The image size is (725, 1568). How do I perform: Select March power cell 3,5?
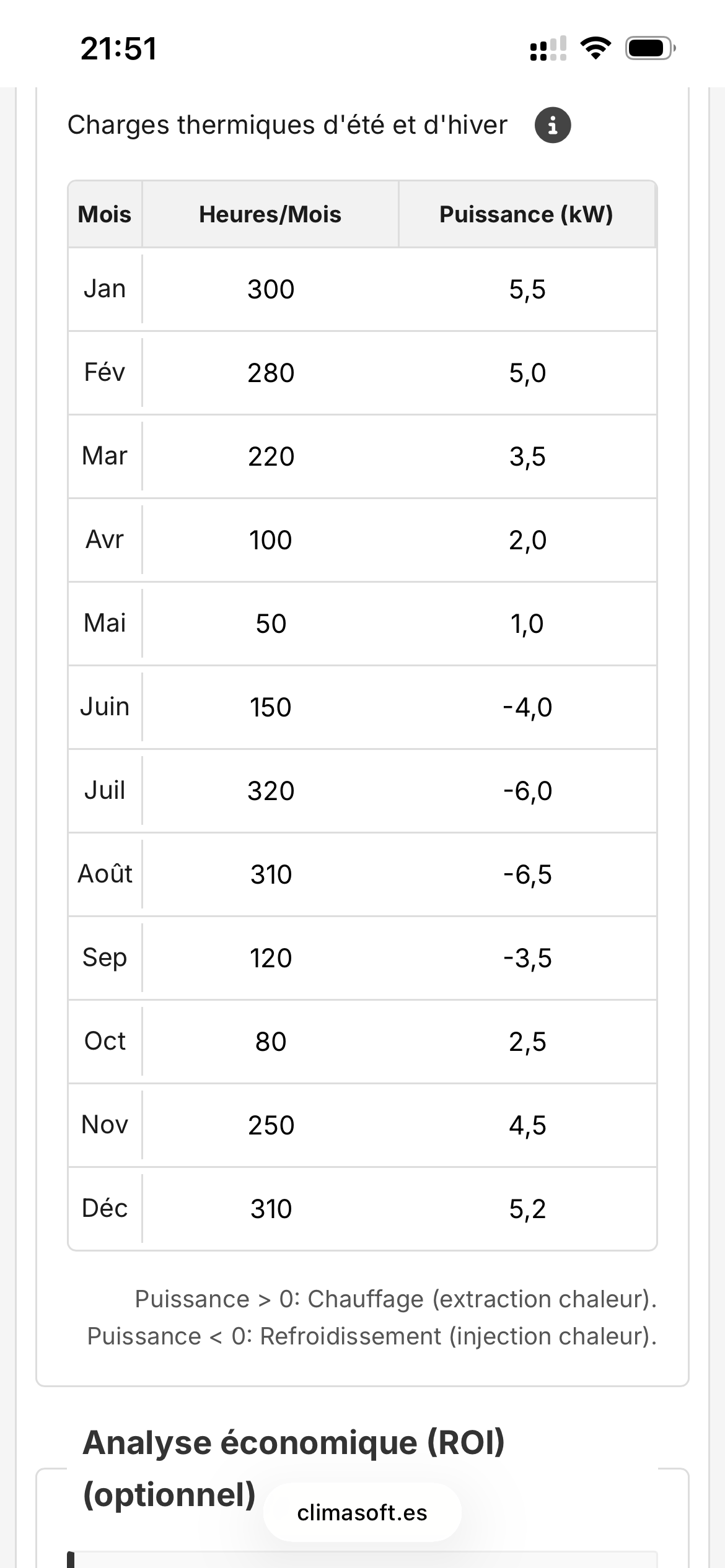[x=527, y=456]
